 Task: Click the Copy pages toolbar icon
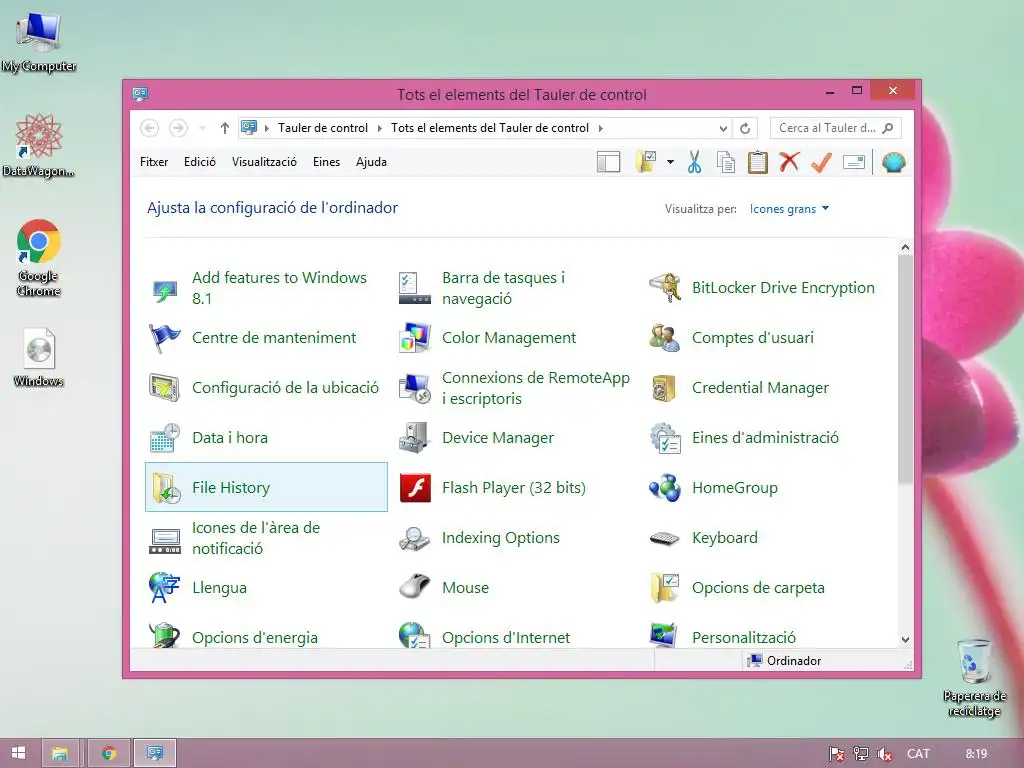726,162
